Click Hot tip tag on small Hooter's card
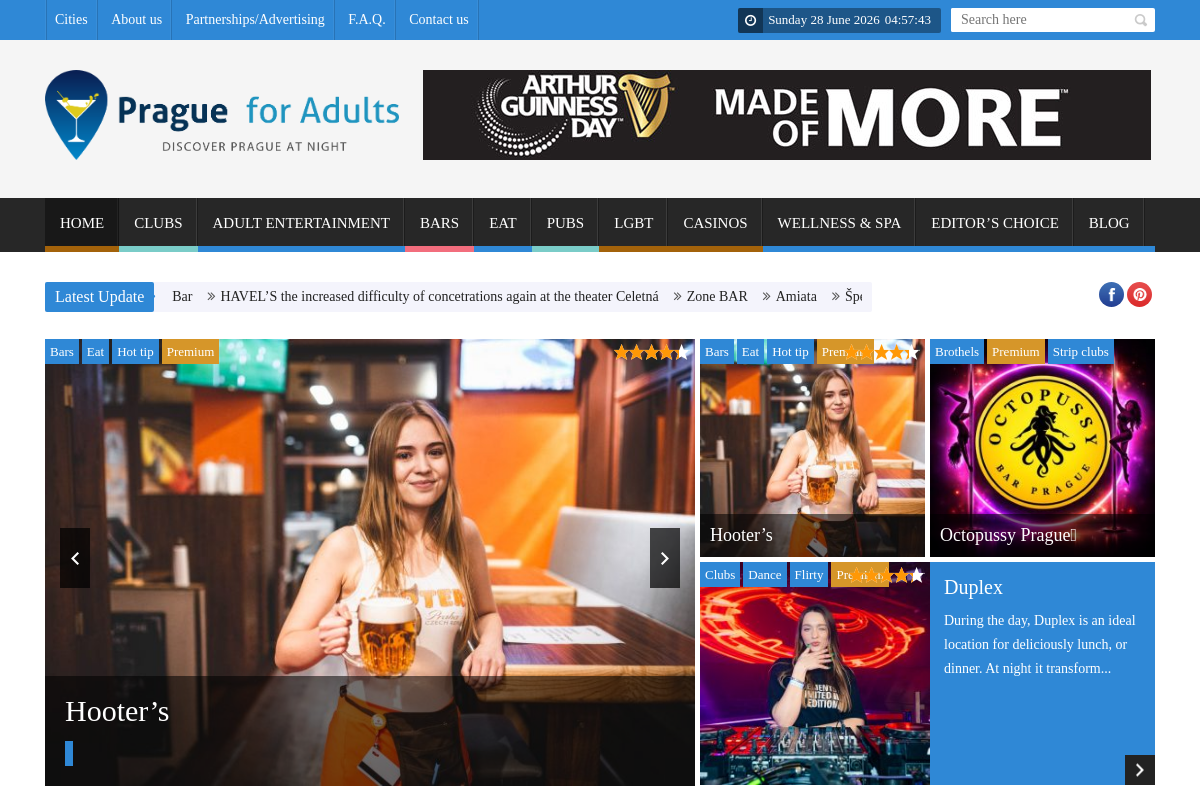This screenshot has height=800, width=1200. tap(790, 352)
